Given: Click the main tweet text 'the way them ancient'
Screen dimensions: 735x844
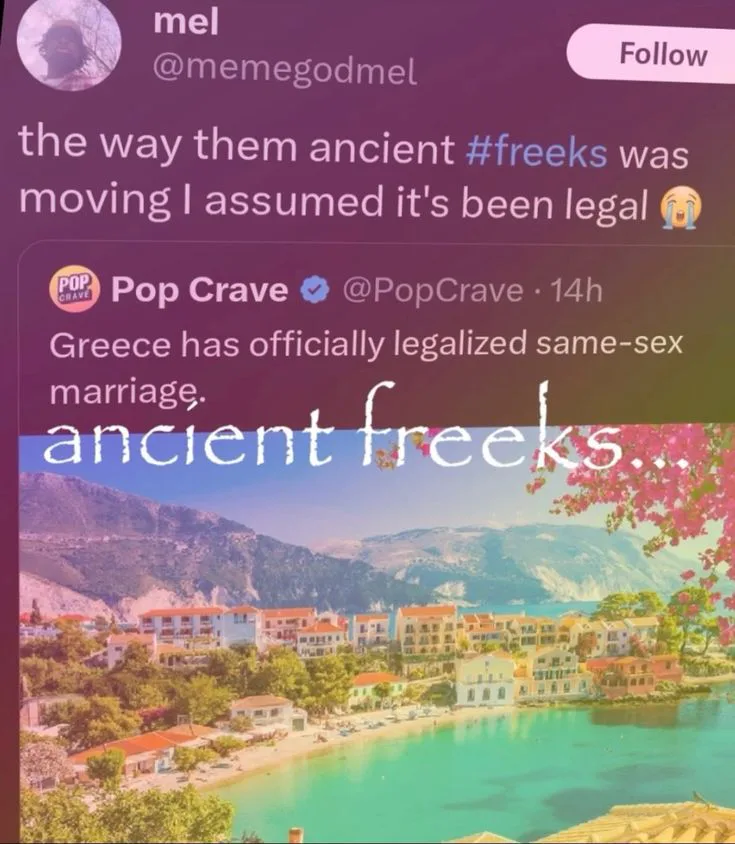Looking at the screenshot, I should click(236, 146).
